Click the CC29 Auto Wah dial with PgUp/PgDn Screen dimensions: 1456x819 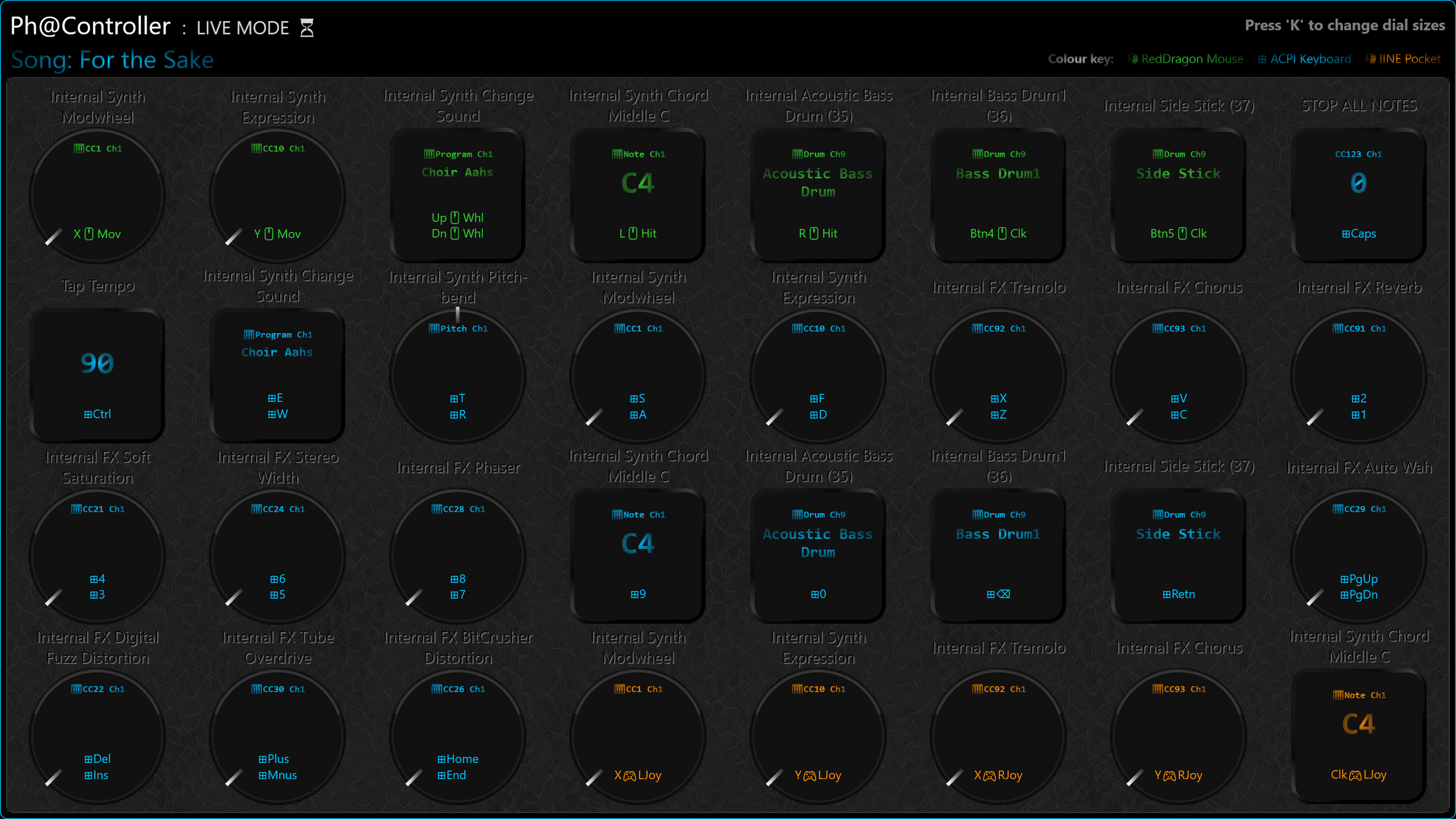[1359, 557]
